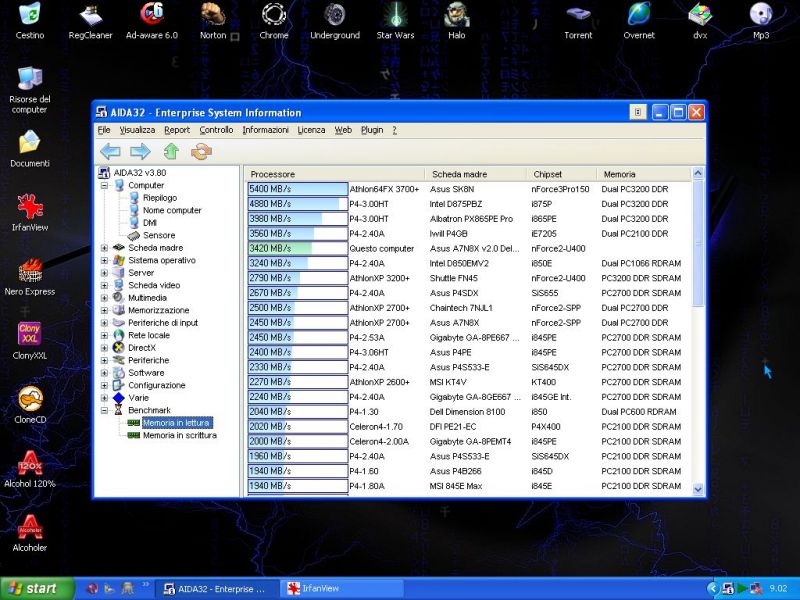
Task: Expand the Multimedia tree node
Action: [x=104, y=297]
